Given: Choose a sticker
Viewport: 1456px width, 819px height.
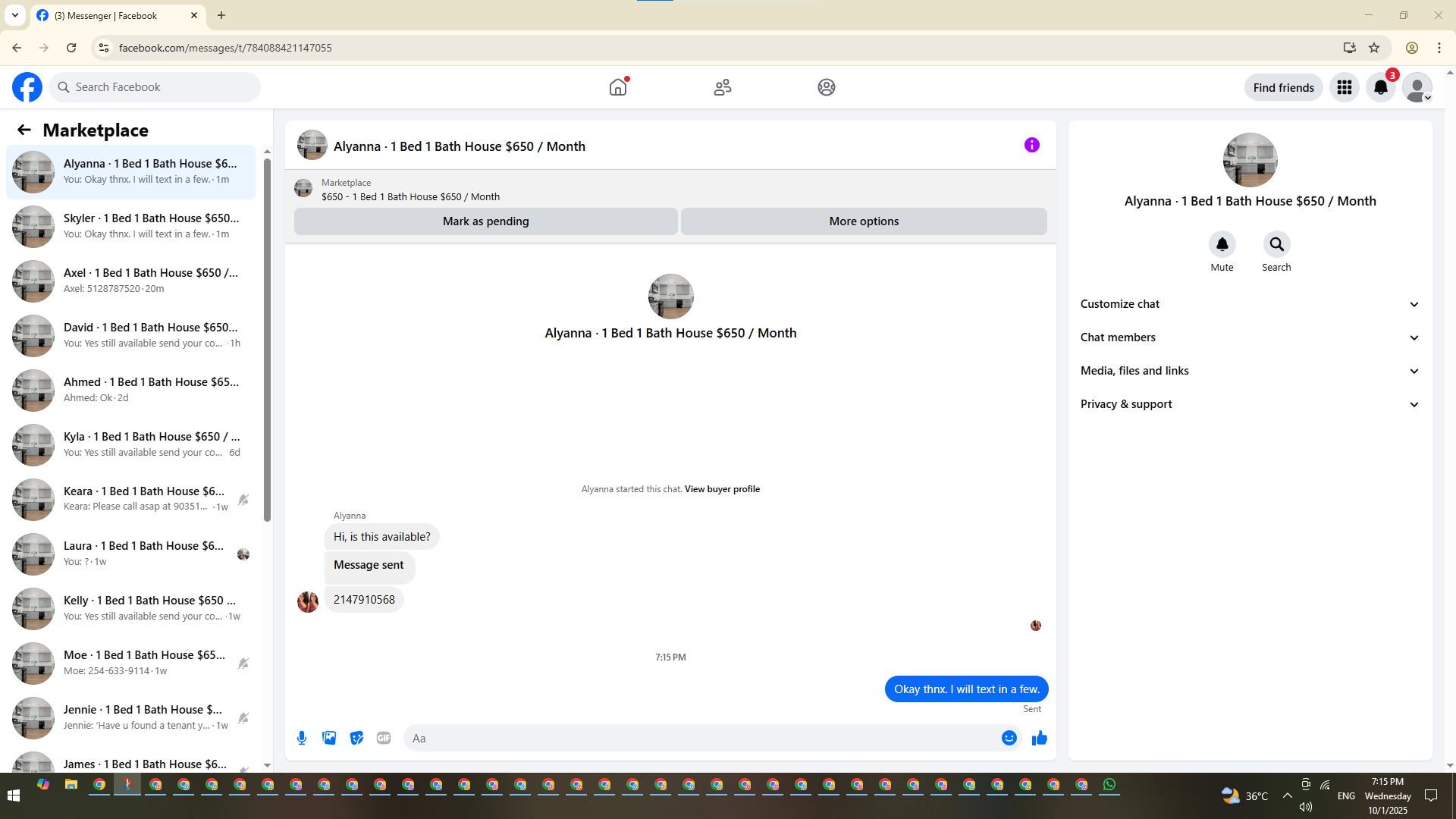Looking at the screenshot, I should coord(356,738).
